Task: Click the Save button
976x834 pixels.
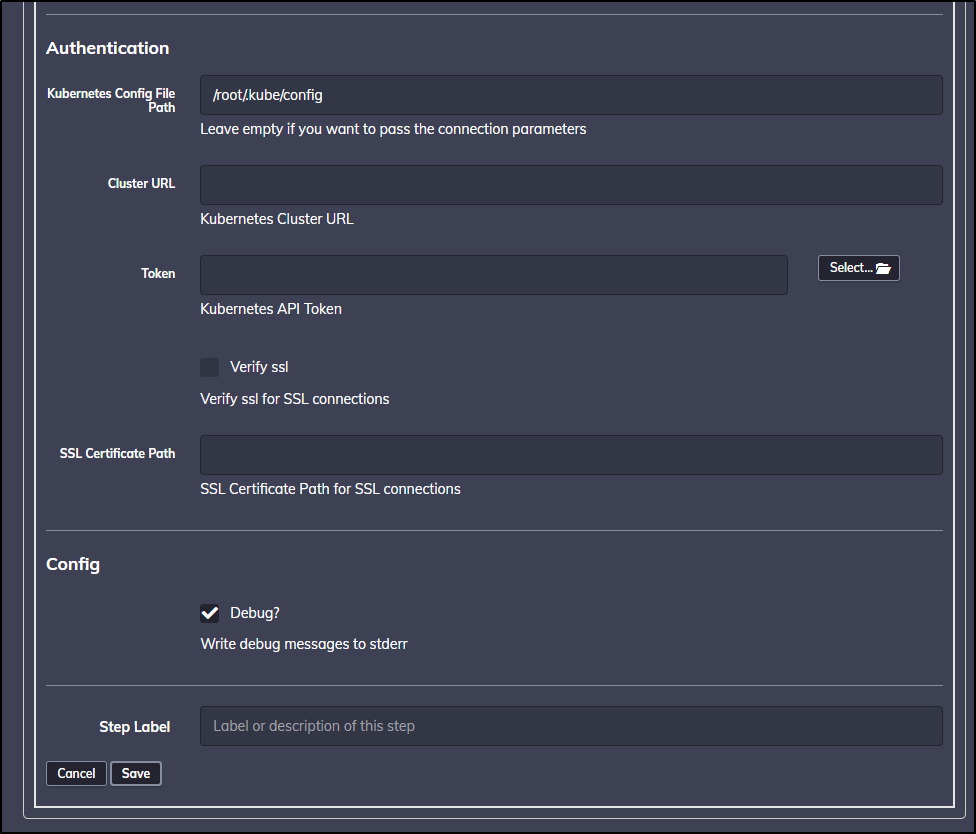Action: pyautogui.click(x=136, y=774)
